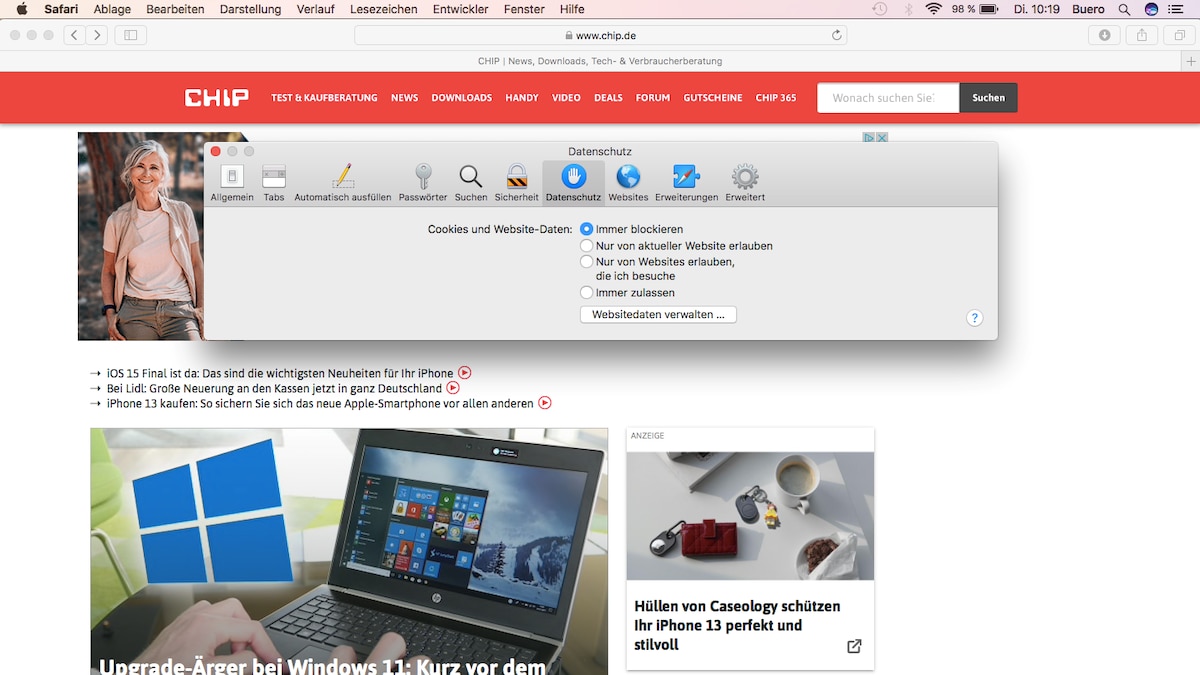Open Notification Center list icon
1200x675 pixels.
click(1176, 9)
